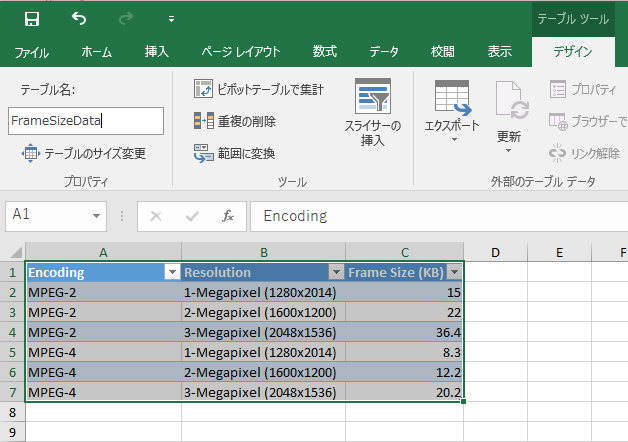Click the テーブル名 input field
The image size is (628, 442).
(x=86, y=121)
